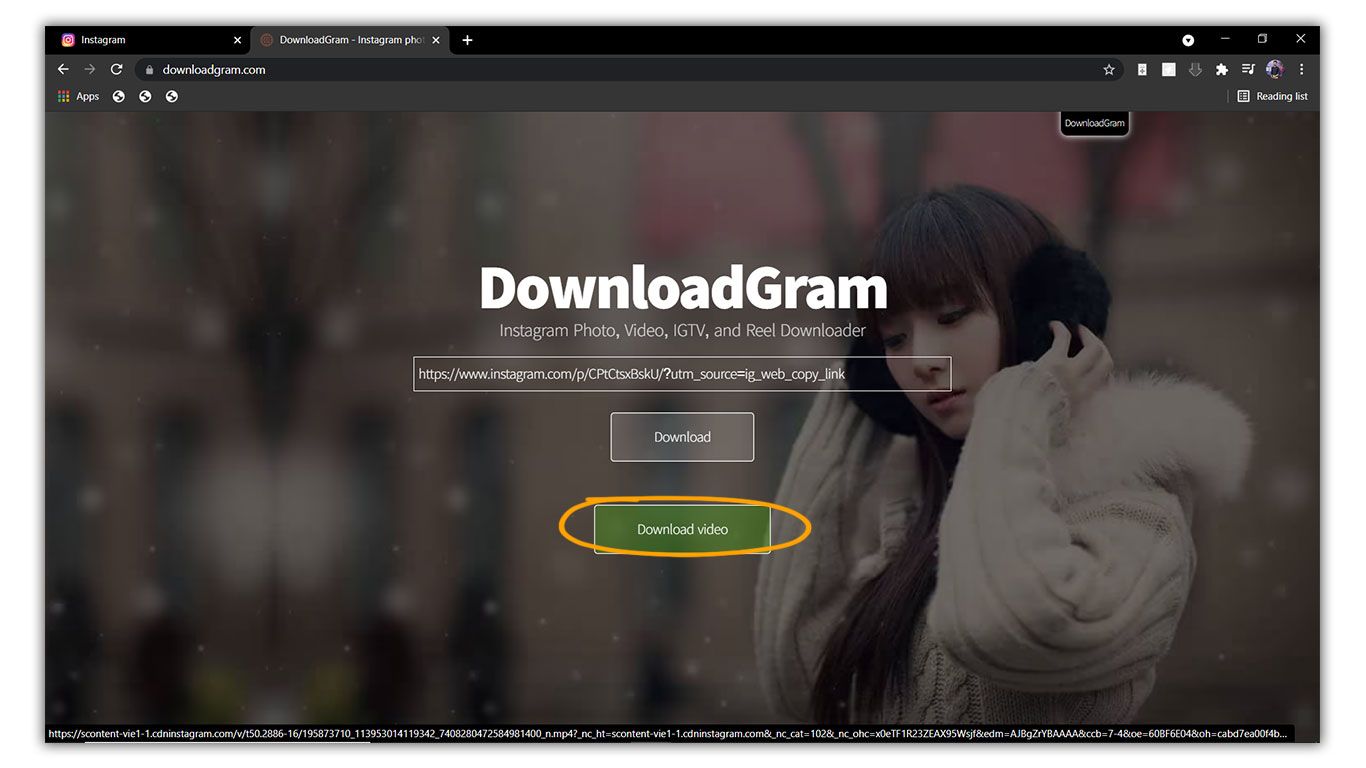The height and width of the screenshot is (768, 1366).
Task: Close the Chrome window
Action: (x=1300, y=39)
